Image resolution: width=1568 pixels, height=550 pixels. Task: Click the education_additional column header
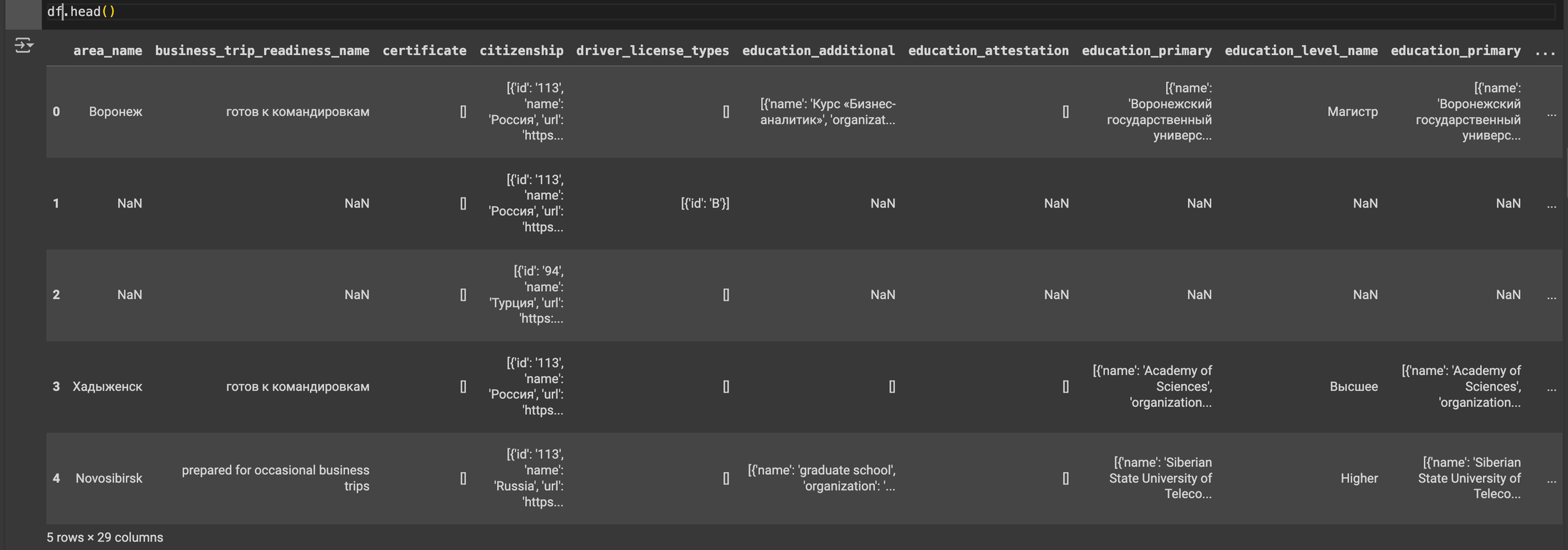[818, 51]
